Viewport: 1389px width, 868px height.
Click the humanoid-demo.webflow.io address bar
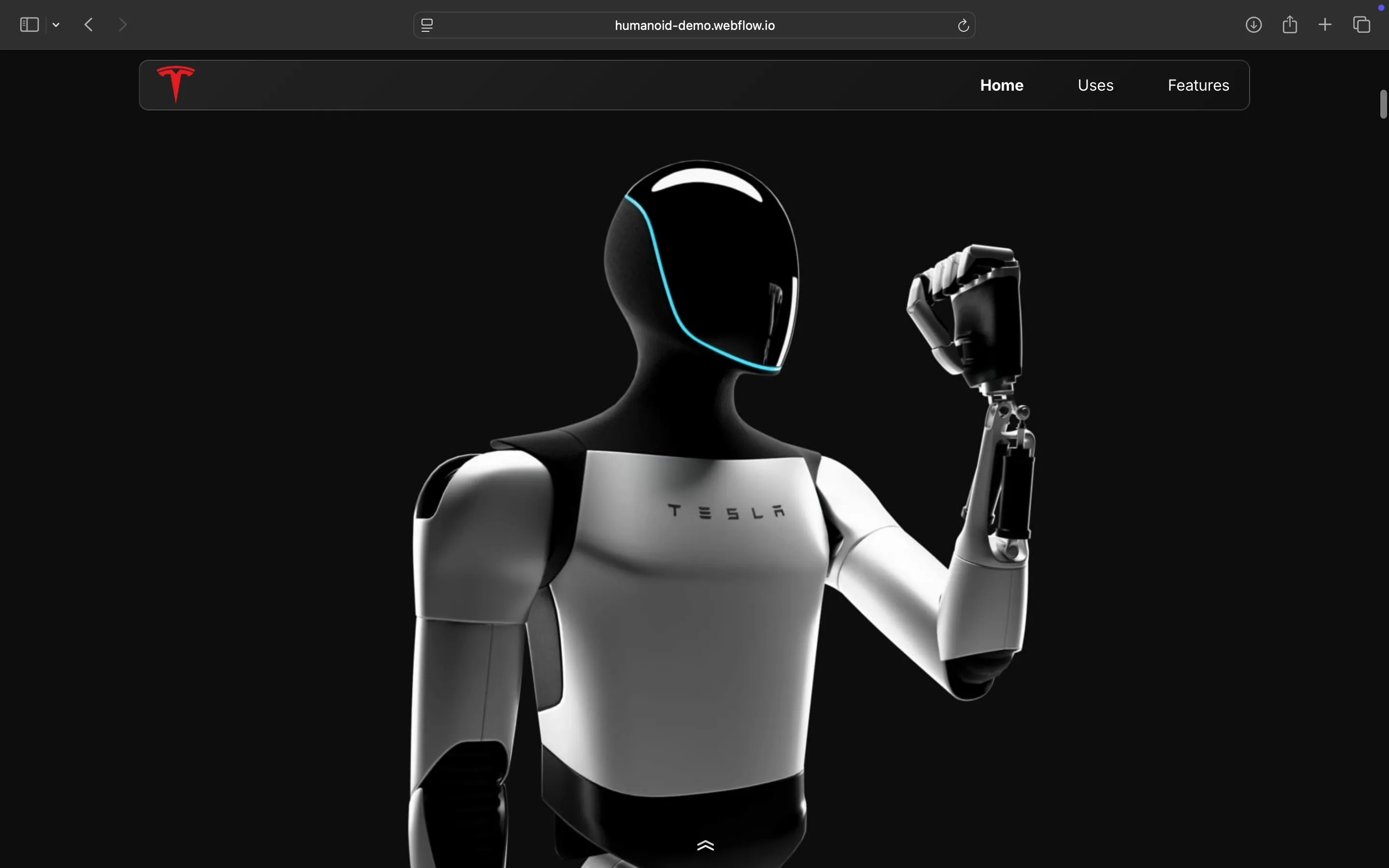pyautogui.click(x=694, y=25)
